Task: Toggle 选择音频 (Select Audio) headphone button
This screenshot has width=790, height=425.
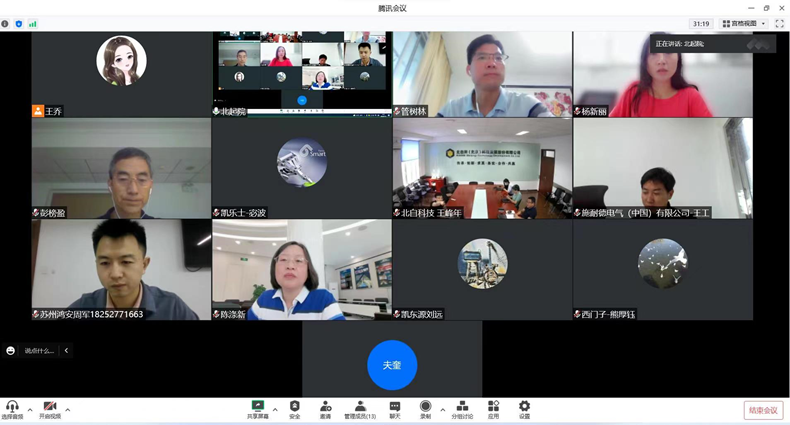Action: [12, 409]
